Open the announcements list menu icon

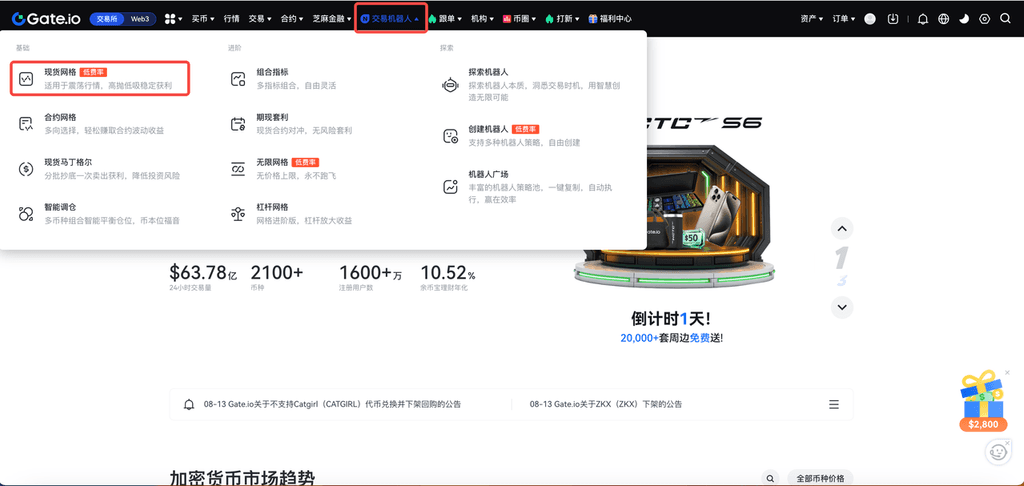click(833, 404)
